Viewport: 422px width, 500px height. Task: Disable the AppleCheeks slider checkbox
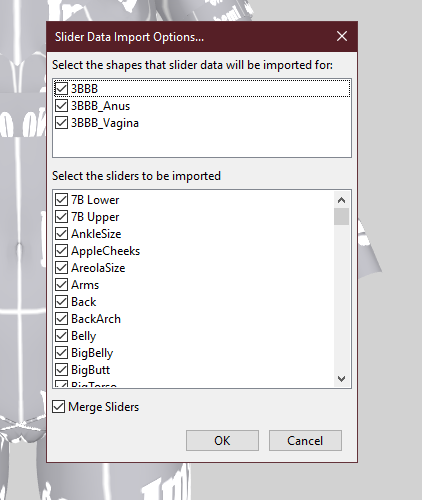point(61,251)
